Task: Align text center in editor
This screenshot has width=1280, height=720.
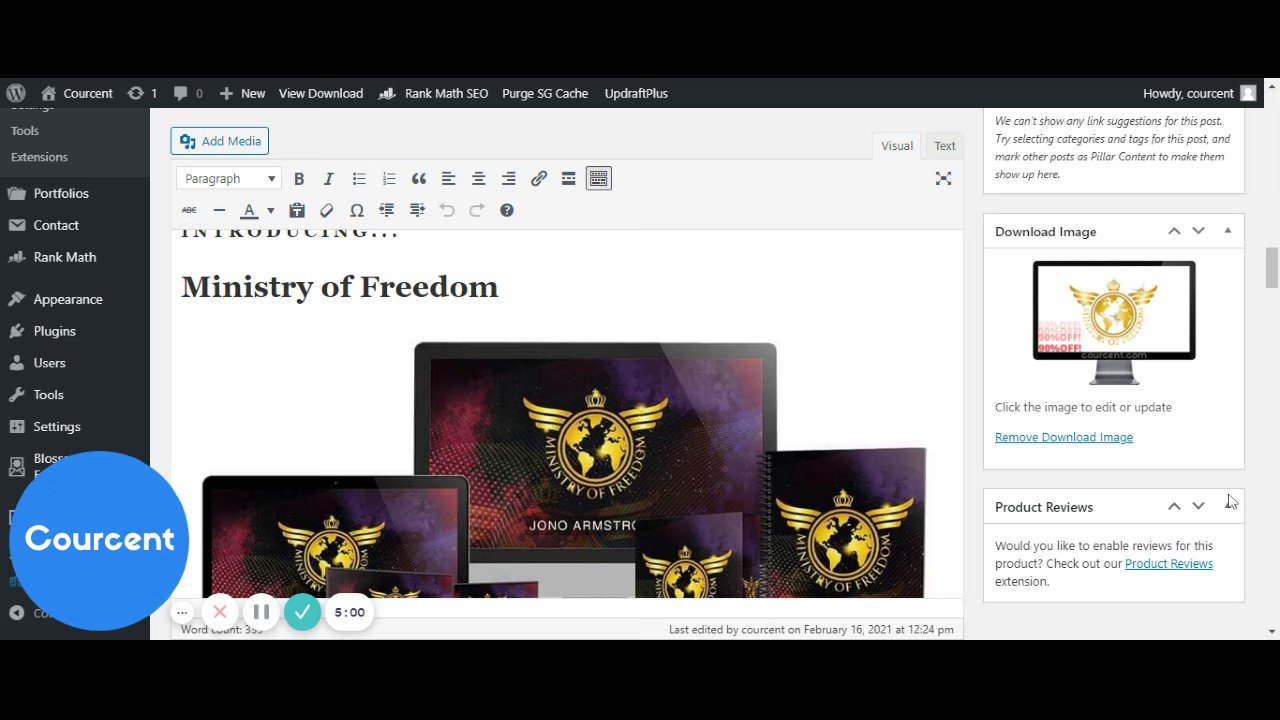Action: [479, 179]
